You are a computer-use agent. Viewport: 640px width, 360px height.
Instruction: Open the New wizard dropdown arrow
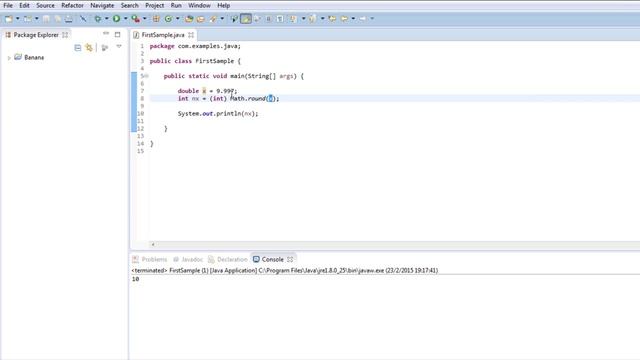click(18, 19)
